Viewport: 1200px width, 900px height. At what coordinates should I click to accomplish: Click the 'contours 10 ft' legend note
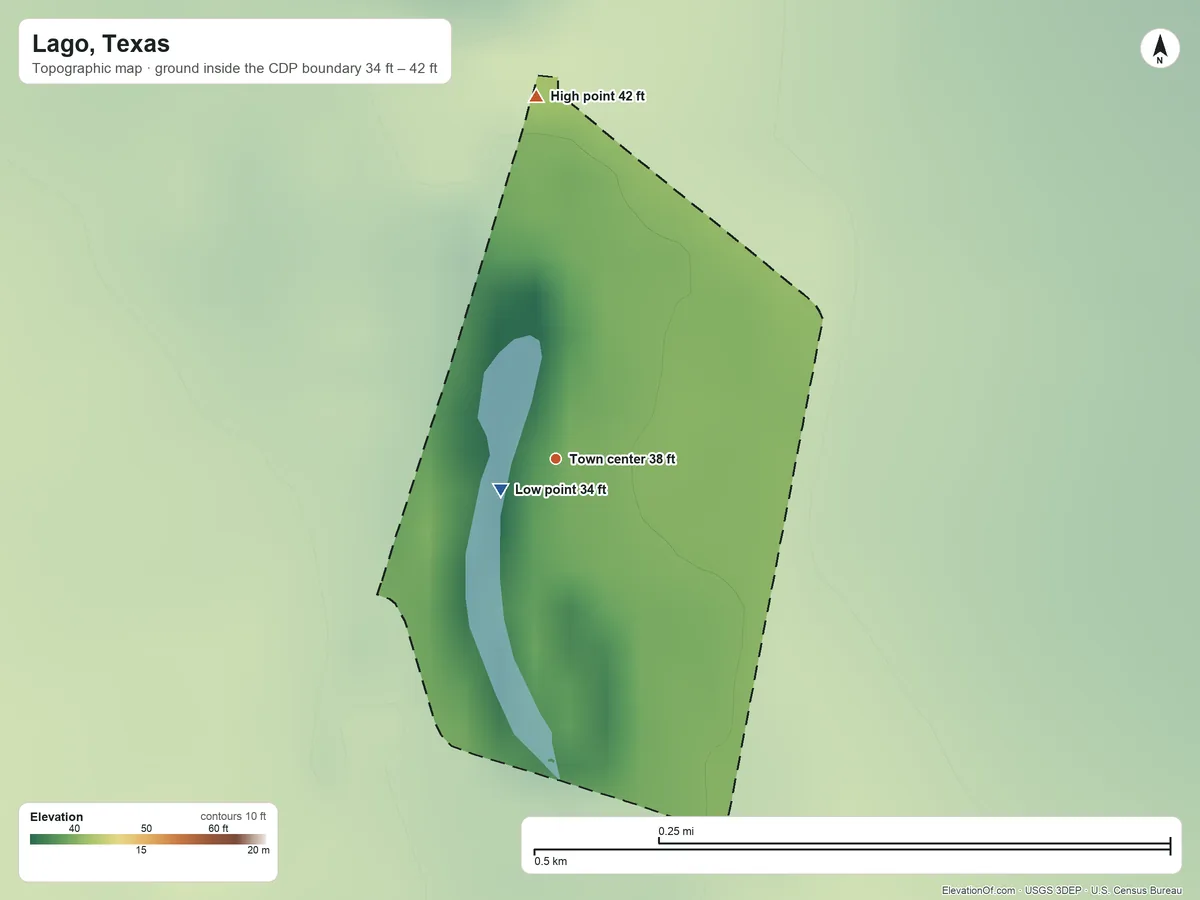pyautogui.click(x=233, y=817)
